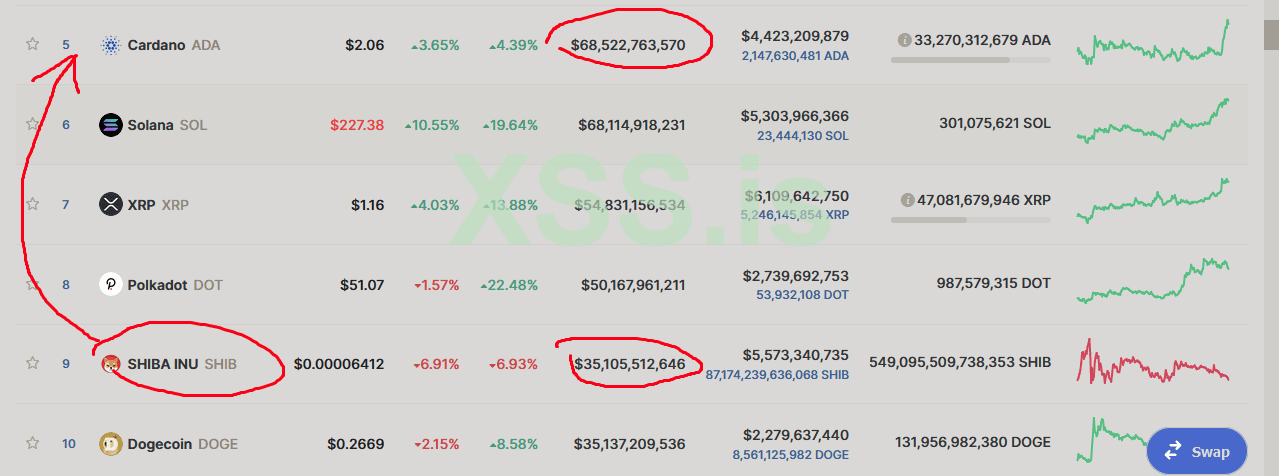
Task: Click info icon beside Cardano circulating supply
Action: click(904, 41)
